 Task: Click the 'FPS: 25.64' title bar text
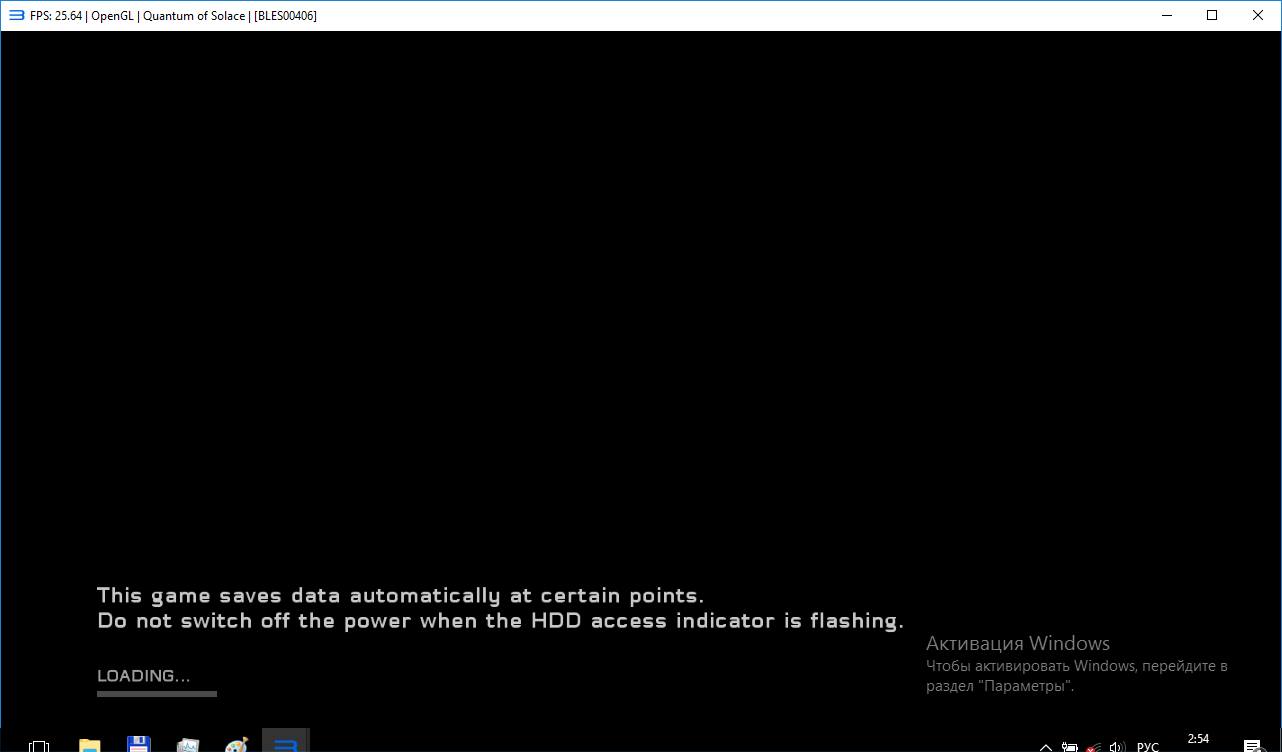56,16
